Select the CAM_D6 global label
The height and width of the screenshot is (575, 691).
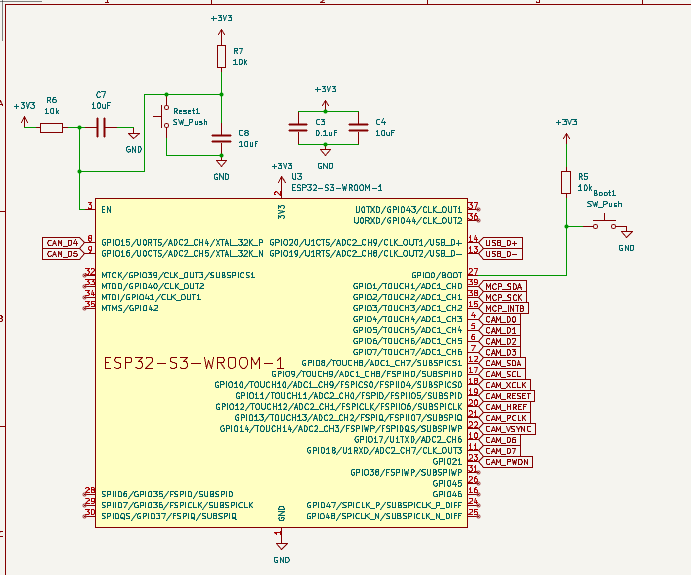tap(500, 440)
